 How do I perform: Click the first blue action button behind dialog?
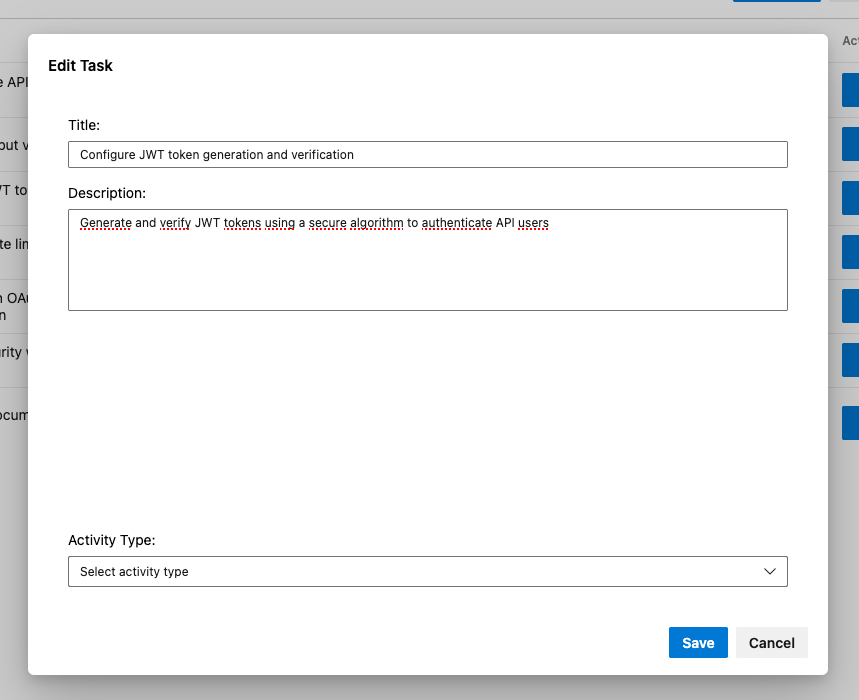pyautogui.click(x=850, y=90)
